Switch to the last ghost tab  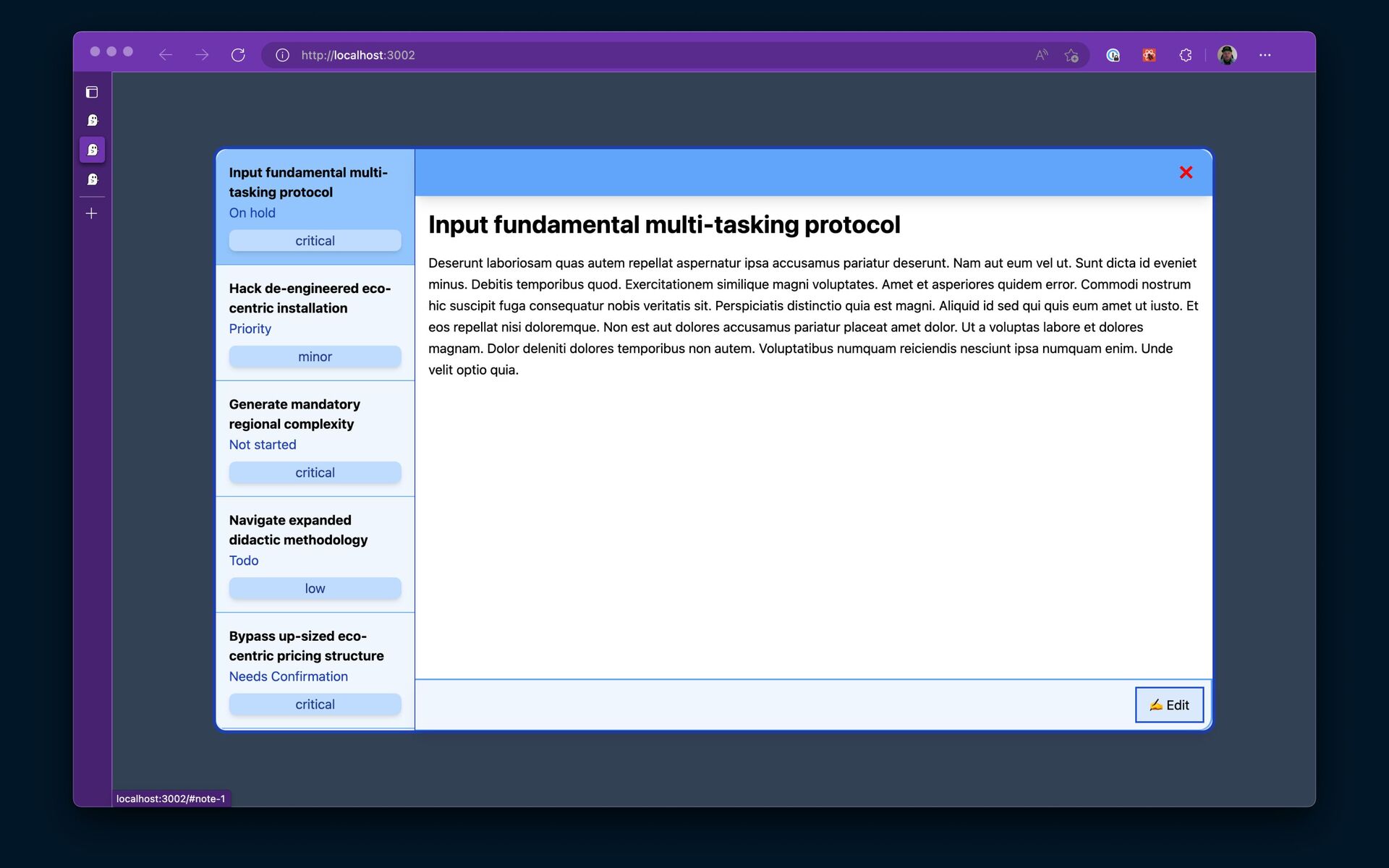coord(92,179)
